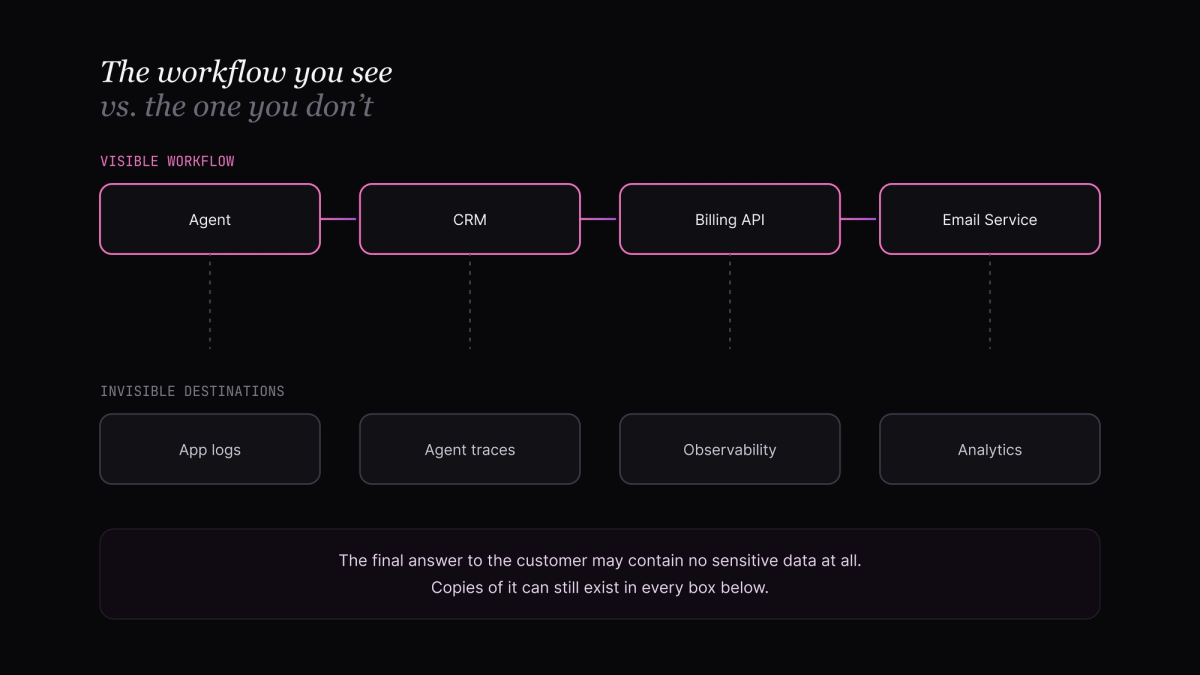The image size is (1200, 675).
Task: Click connector between CRM and Billing API
Action: [x=600, y=219]
